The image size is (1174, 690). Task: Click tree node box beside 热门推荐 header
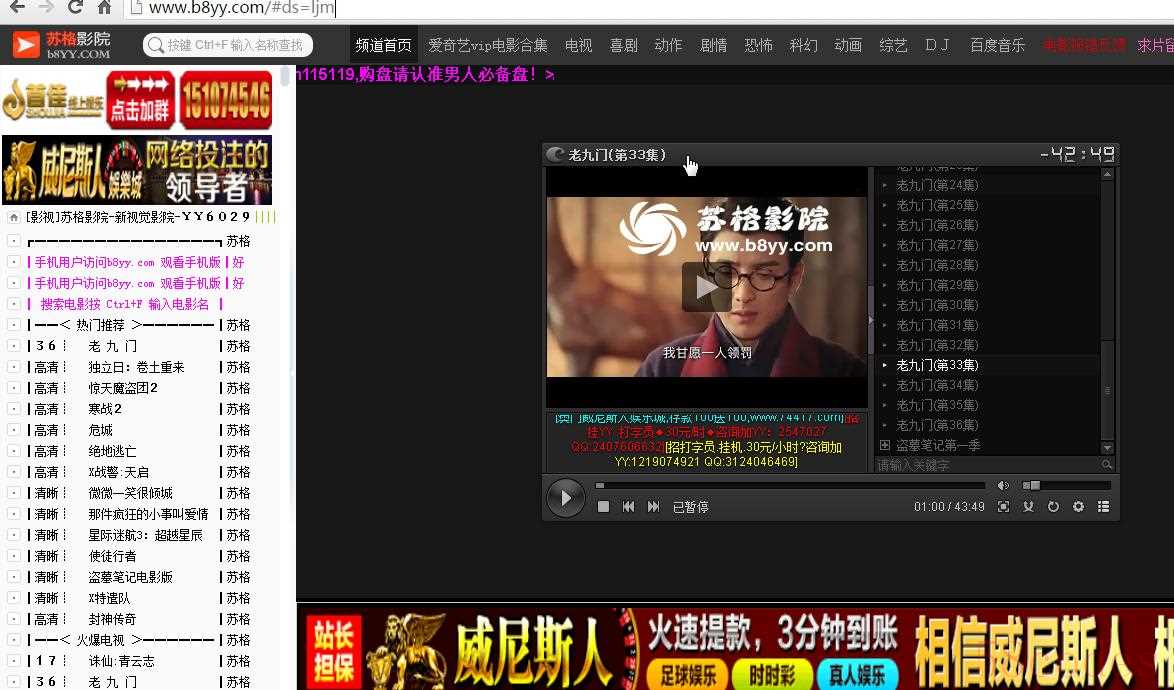pyautogui.click(x=13, y=325)
